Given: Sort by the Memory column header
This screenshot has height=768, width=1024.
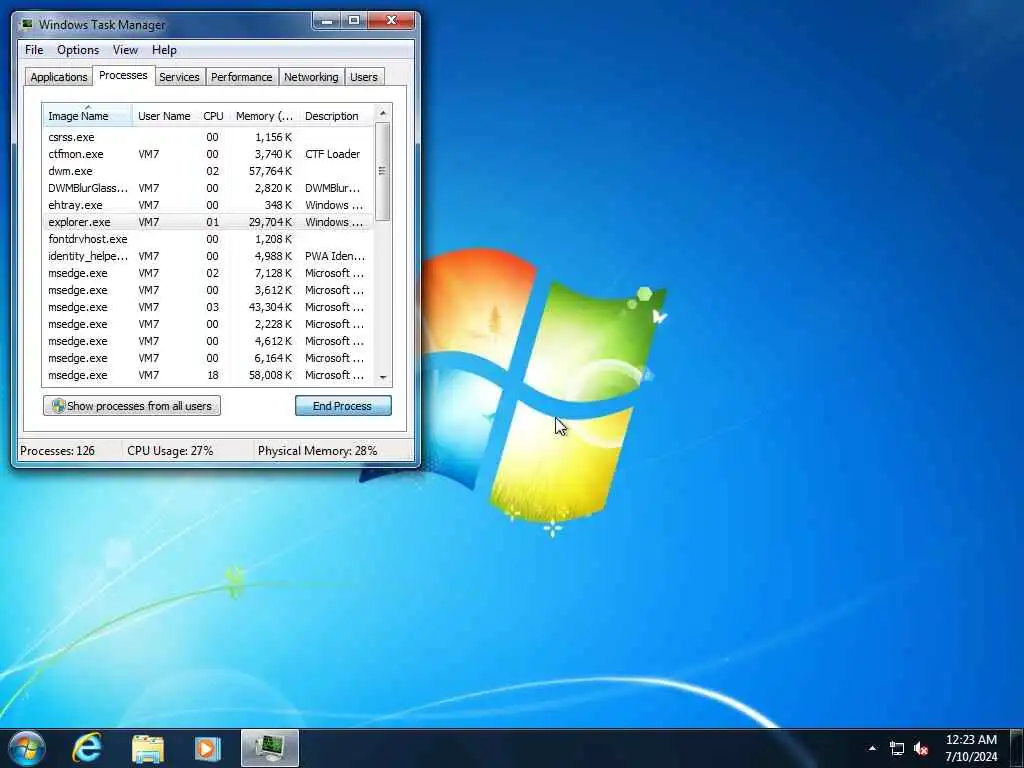Looking at the screenshot, I should [264, 116].
